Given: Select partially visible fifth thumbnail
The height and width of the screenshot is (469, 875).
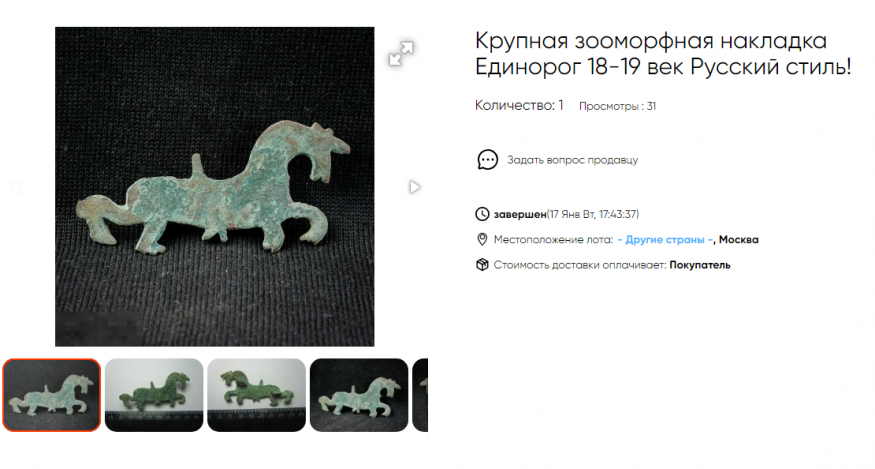Looking at the screenshot, I should (420, 395).
